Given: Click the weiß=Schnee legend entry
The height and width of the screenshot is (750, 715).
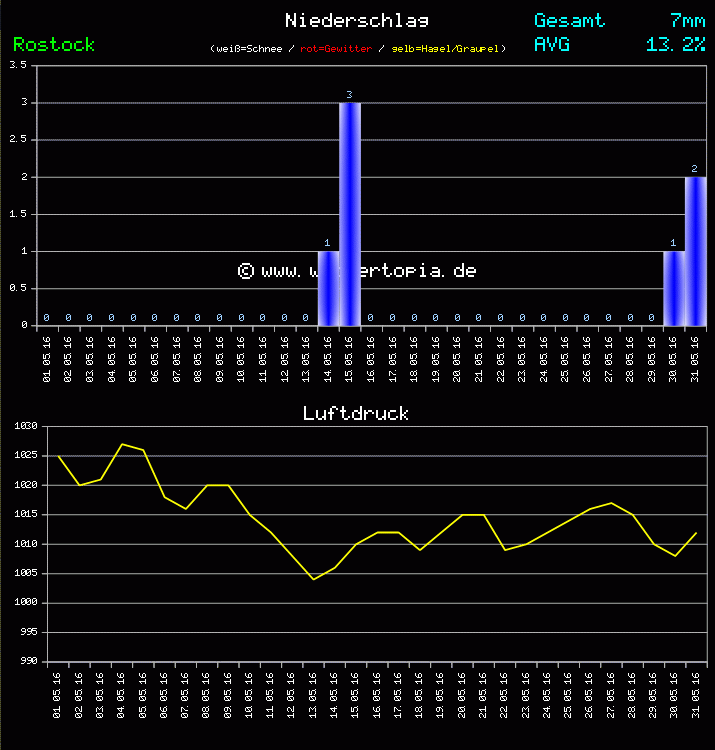Looking at the screenshot, I should point(249,49).
